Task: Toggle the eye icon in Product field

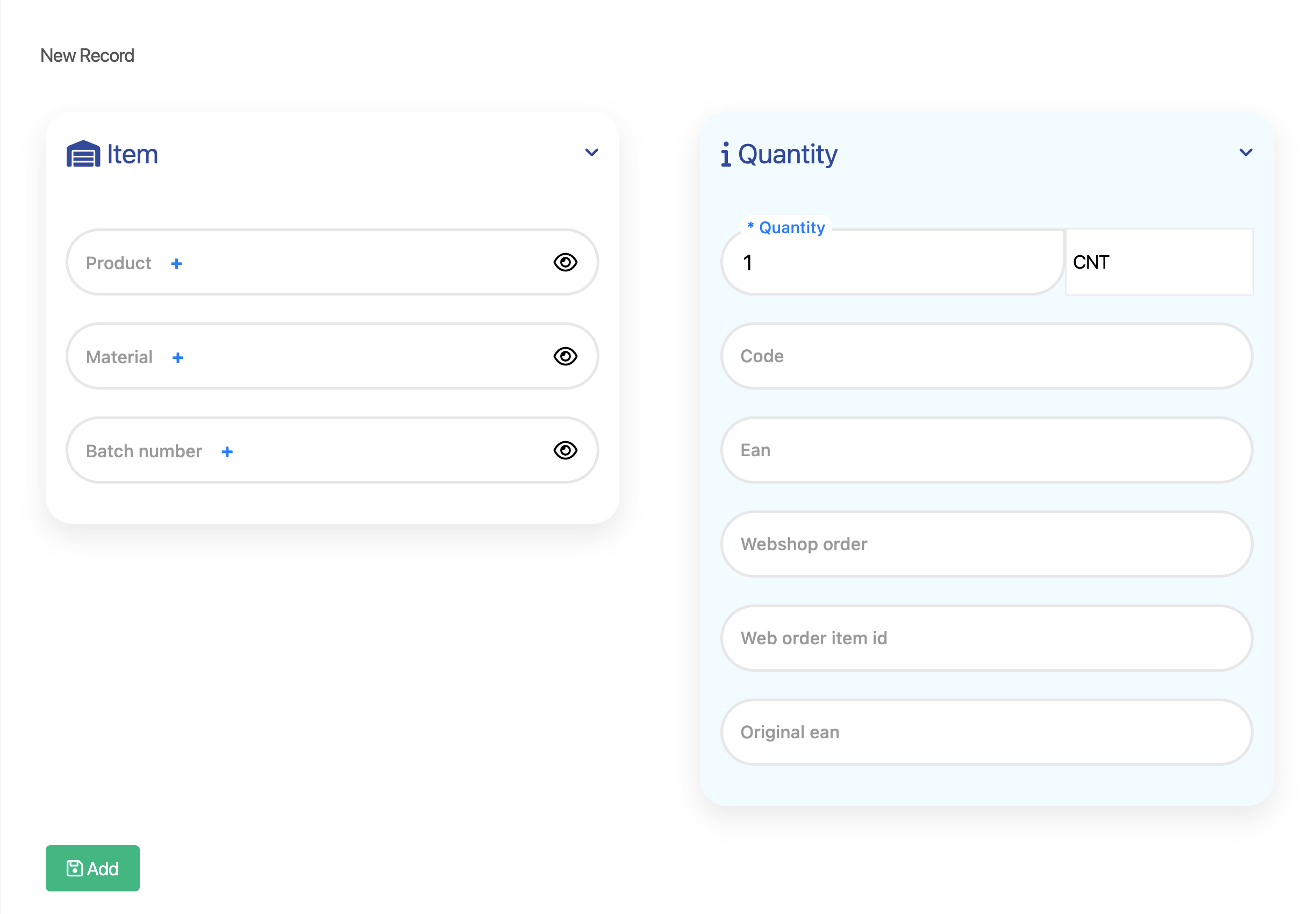Action: click(565, 262)
